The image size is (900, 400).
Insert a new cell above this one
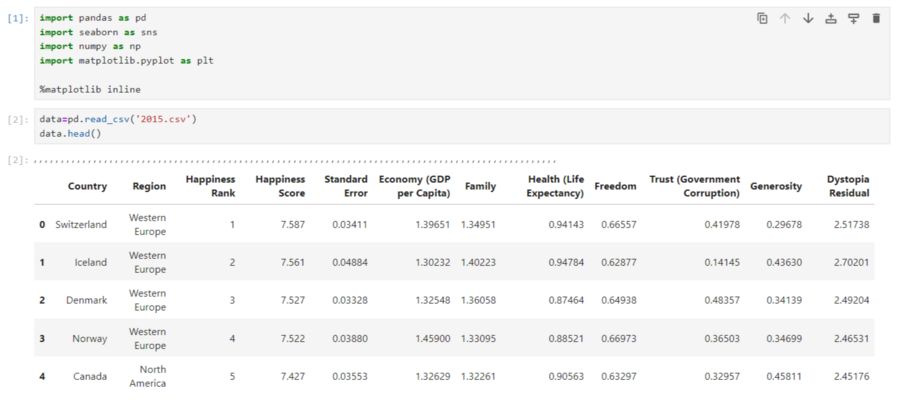pyautogui.click(x=831, y=18)
